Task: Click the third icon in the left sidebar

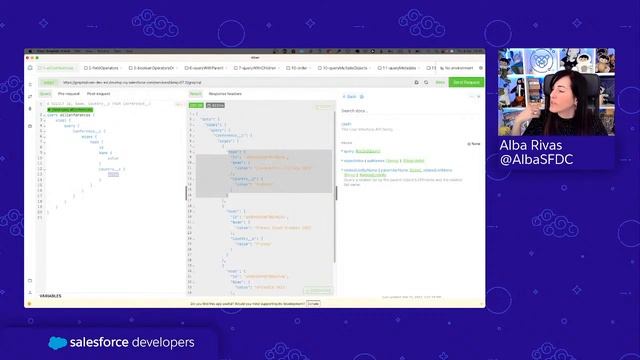Action: pos(30,109)
